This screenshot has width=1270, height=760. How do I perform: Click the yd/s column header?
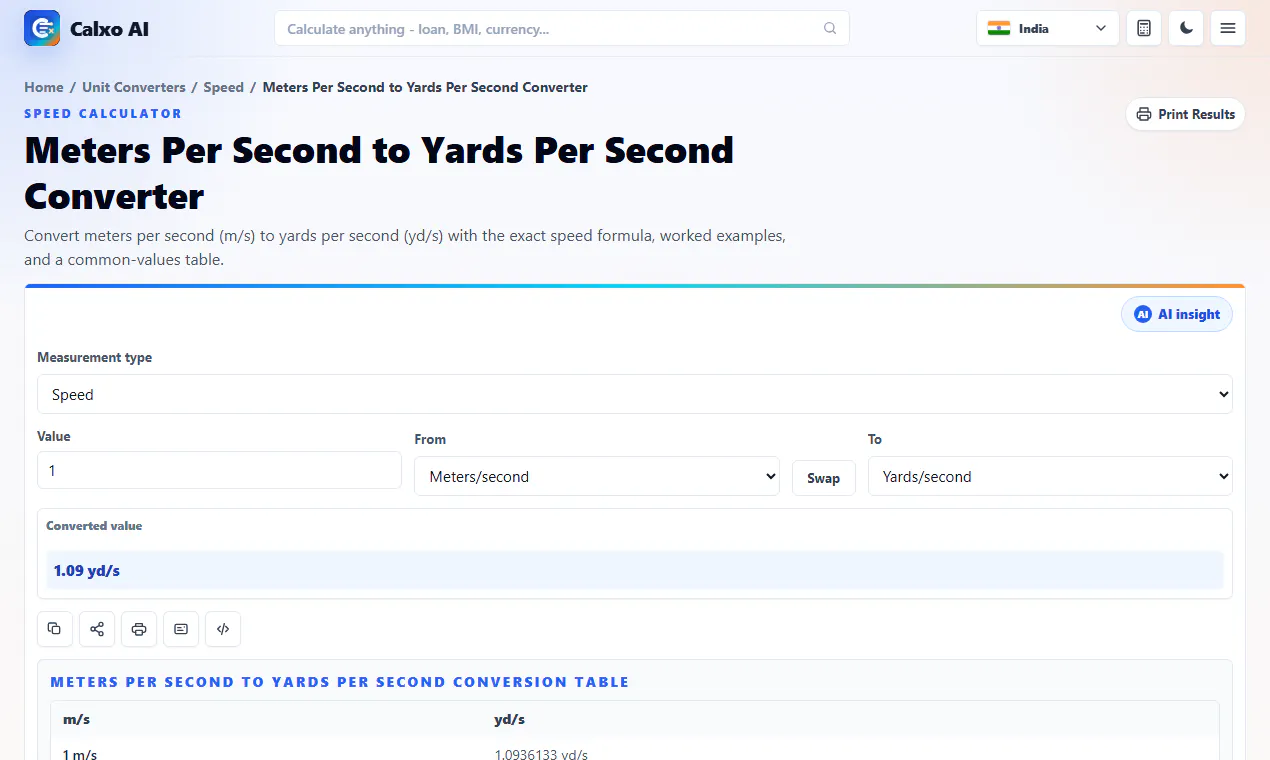pos(509,719)
